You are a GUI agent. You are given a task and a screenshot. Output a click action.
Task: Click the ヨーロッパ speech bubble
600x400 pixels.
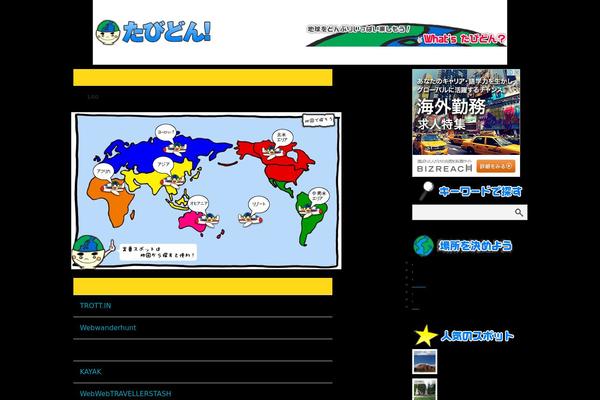coord(166,132)
